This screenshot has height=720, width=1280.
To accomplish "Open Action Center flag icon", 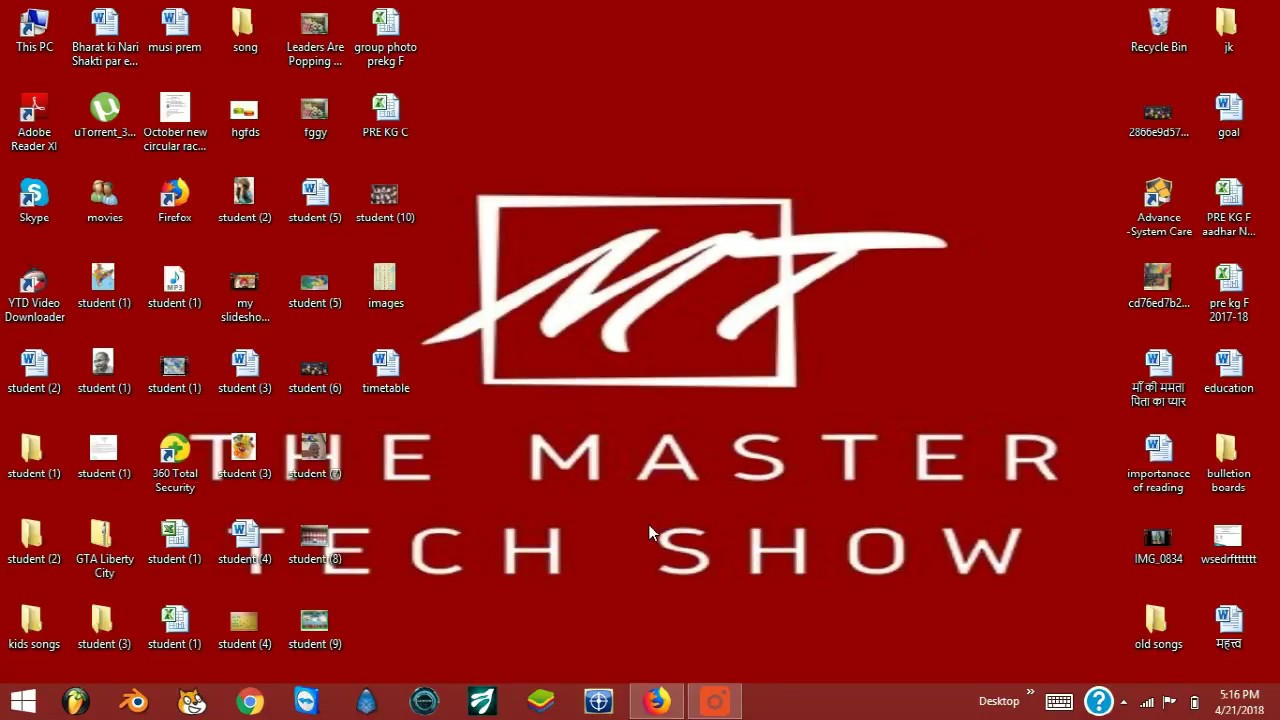I will point(1169,702).
